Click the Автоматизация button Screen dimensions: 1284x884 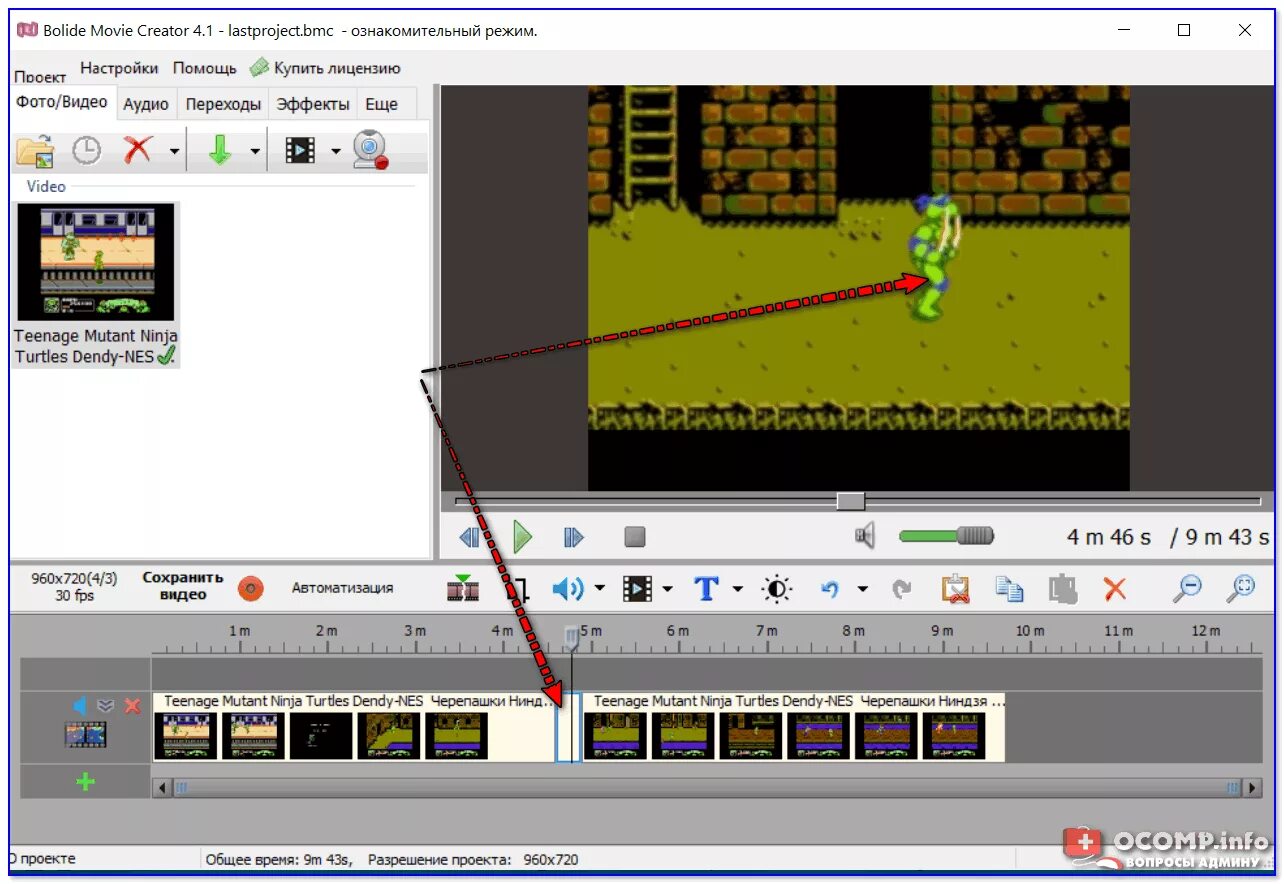coord(343,588)
